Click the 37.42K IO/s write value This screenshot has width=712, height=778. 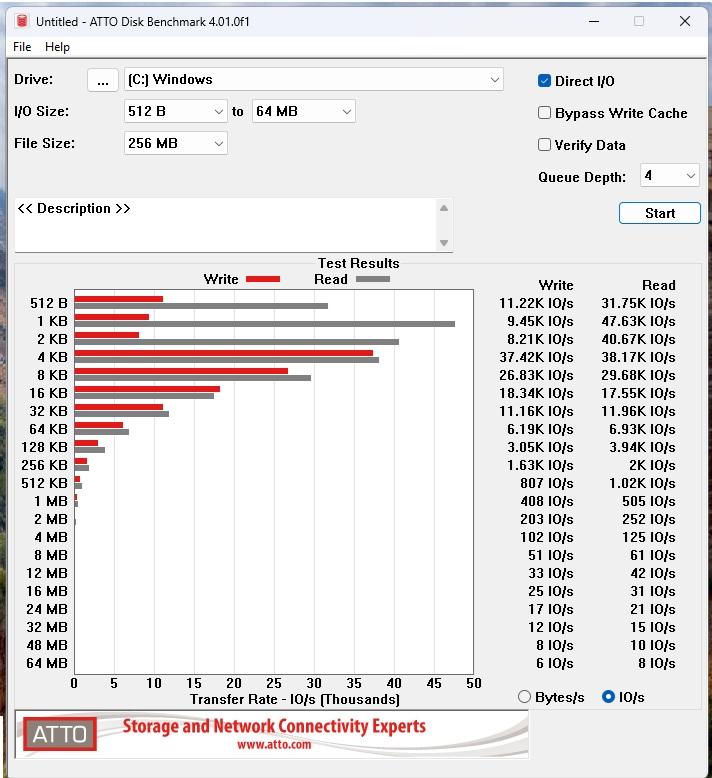[536, 357]
